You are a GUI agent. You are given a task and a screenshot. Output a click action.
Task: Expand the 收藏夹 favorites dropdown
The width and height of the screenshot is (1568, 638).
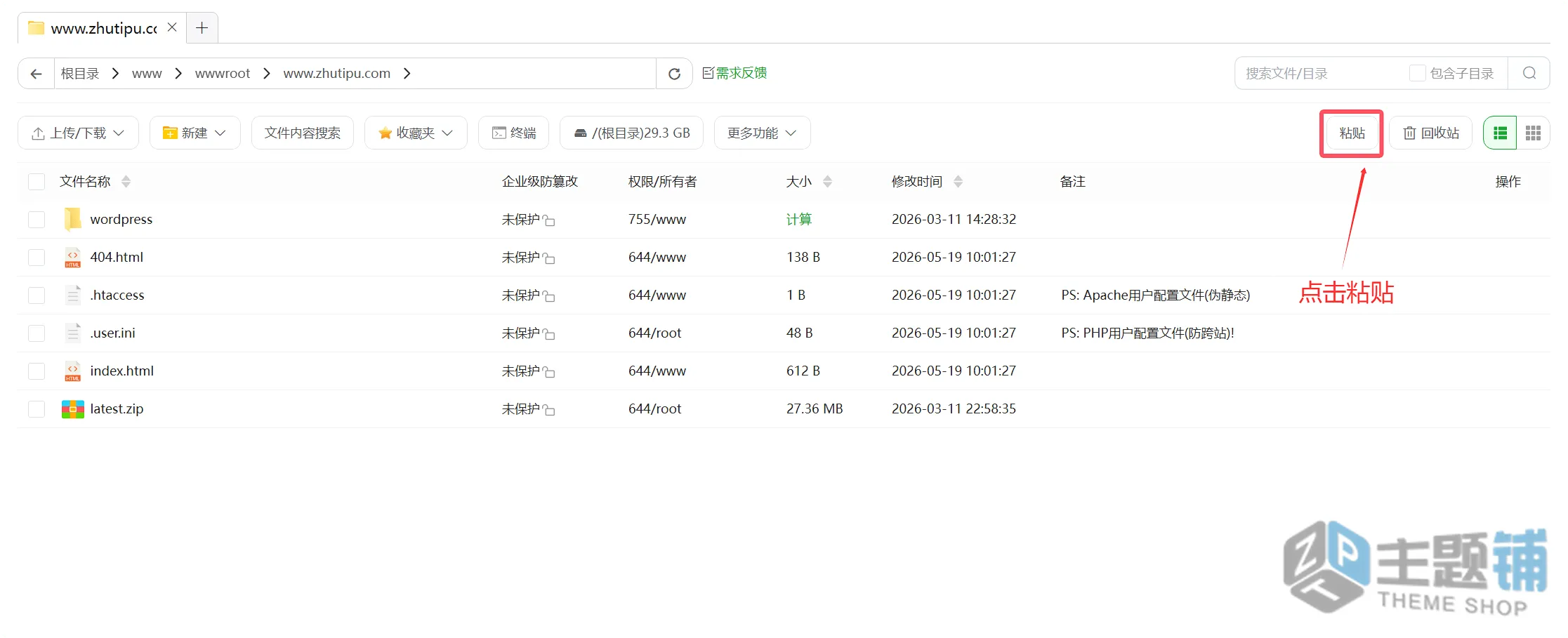click(x=416, y=133)
